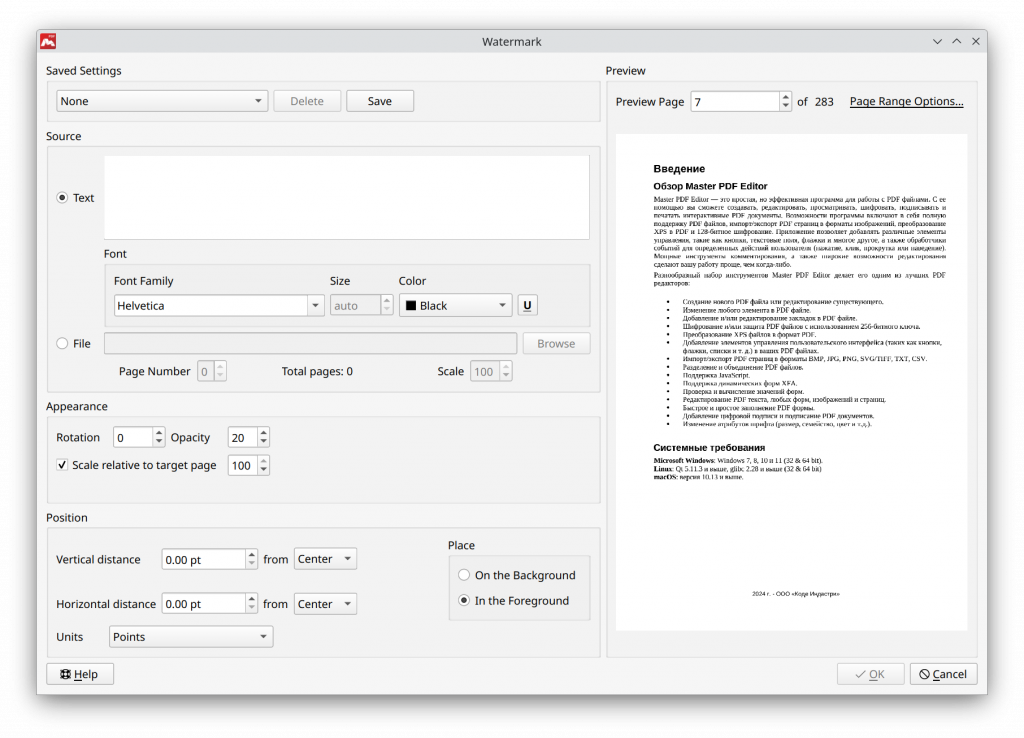
Task: Toggle underline formatting for watermark text
Action: (x=527, y=304)
